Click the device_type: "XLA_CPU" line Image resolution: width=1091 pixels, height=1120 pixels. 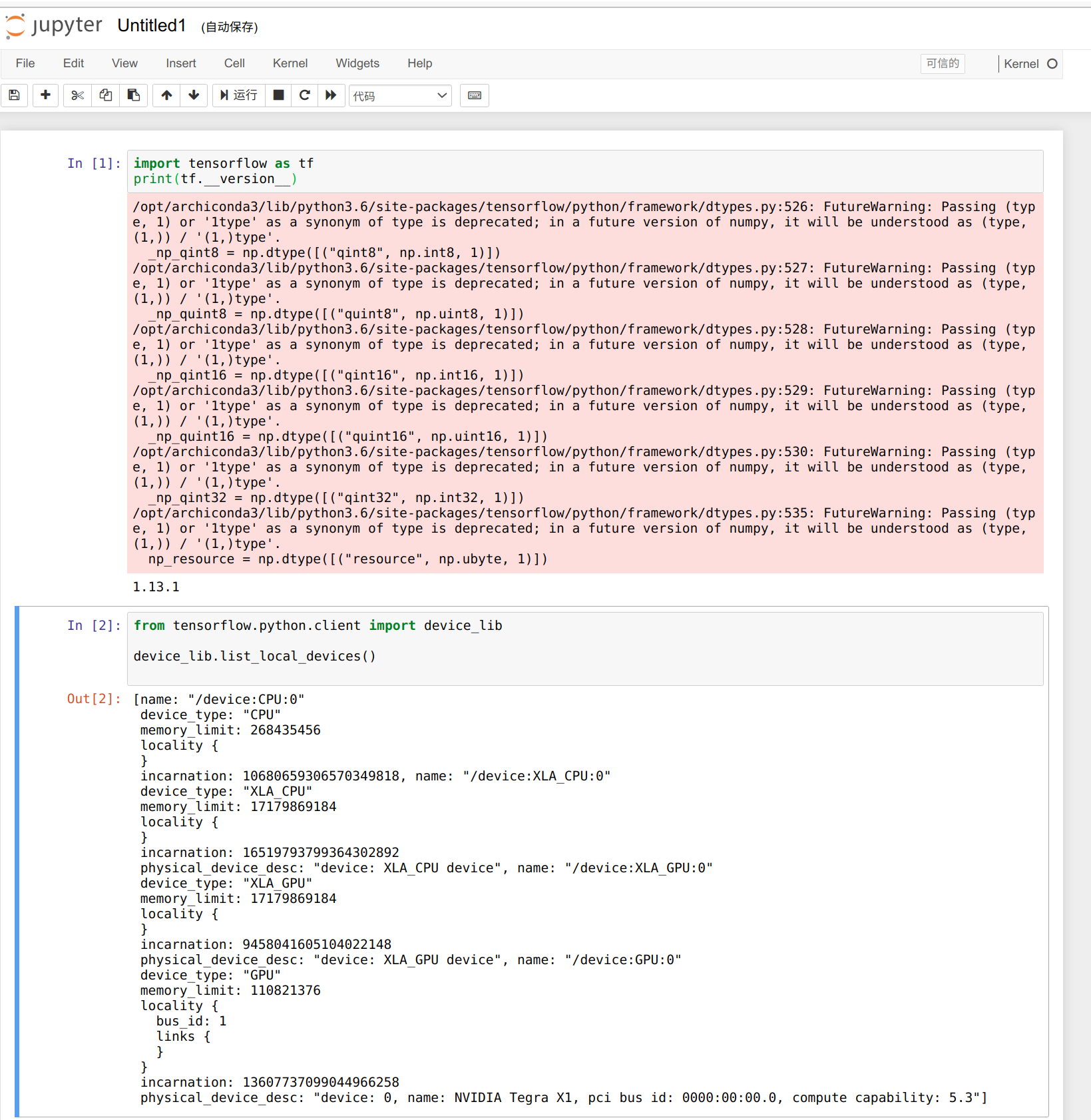click(x=226, y=791)
